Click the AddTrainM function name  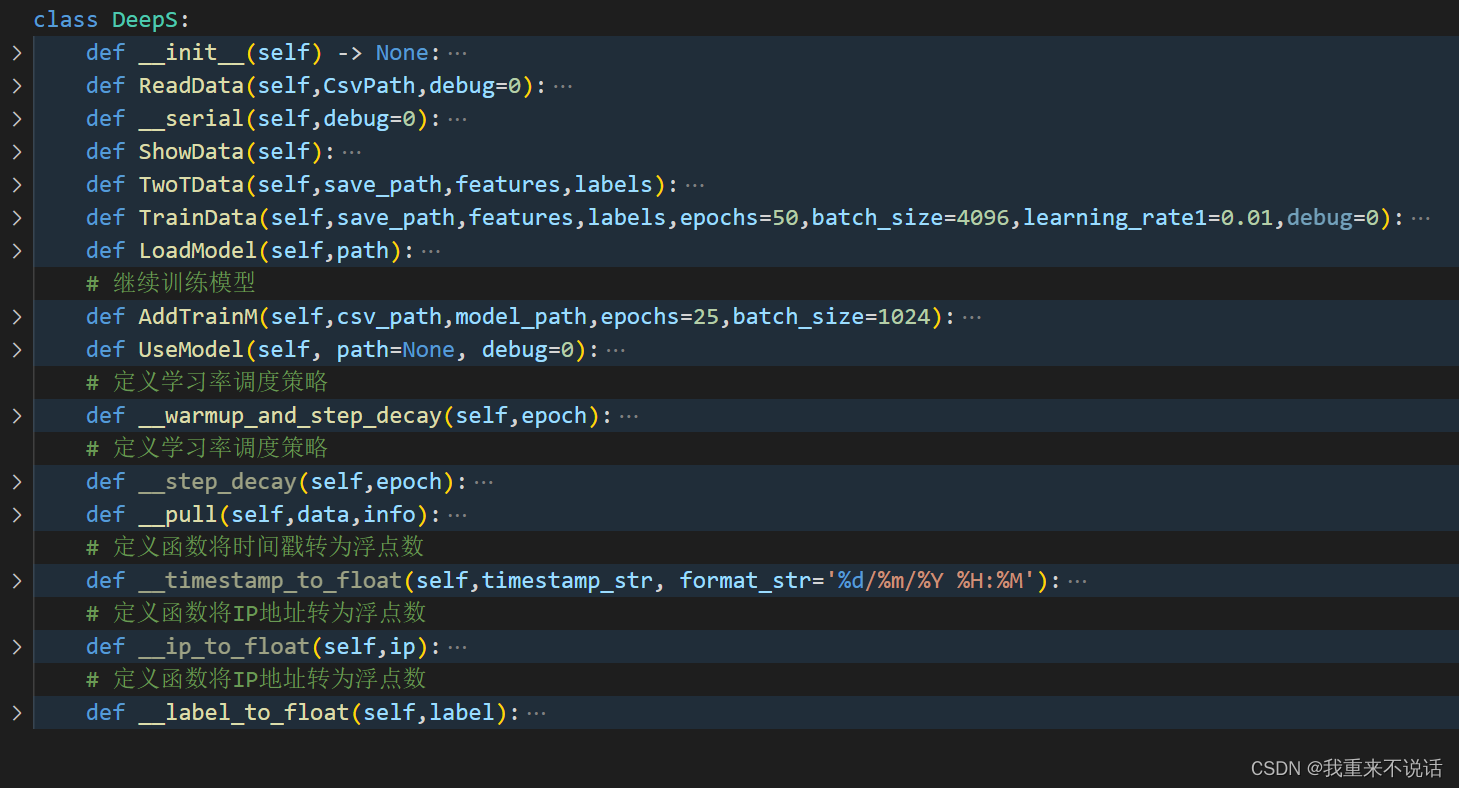[198, 317]
